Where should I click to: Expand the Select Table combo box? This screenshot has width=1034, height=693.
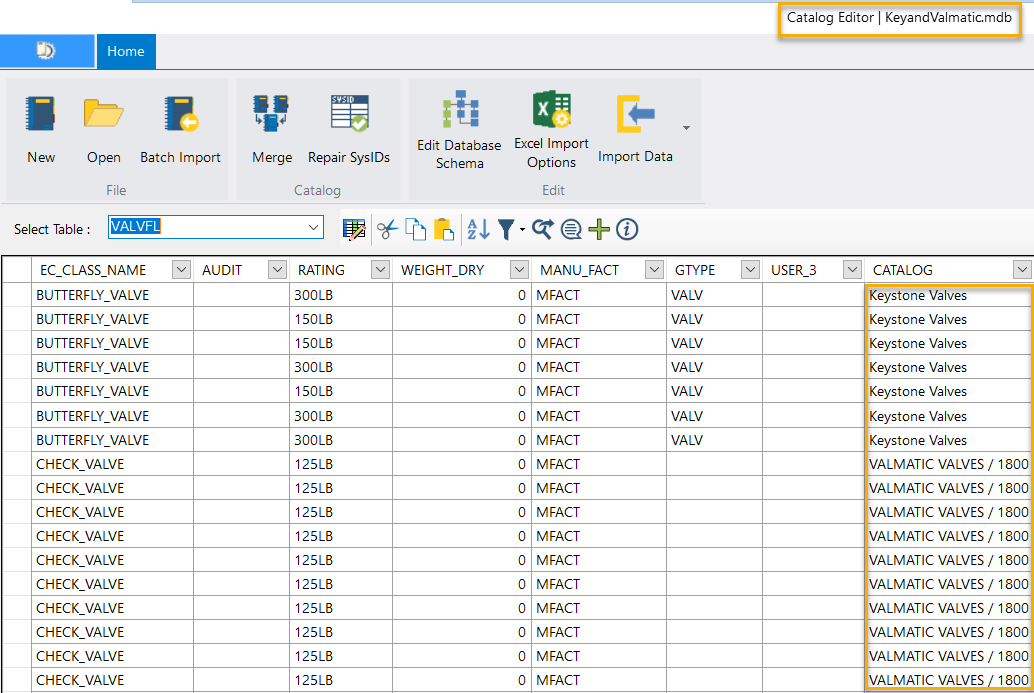(314, 228)
